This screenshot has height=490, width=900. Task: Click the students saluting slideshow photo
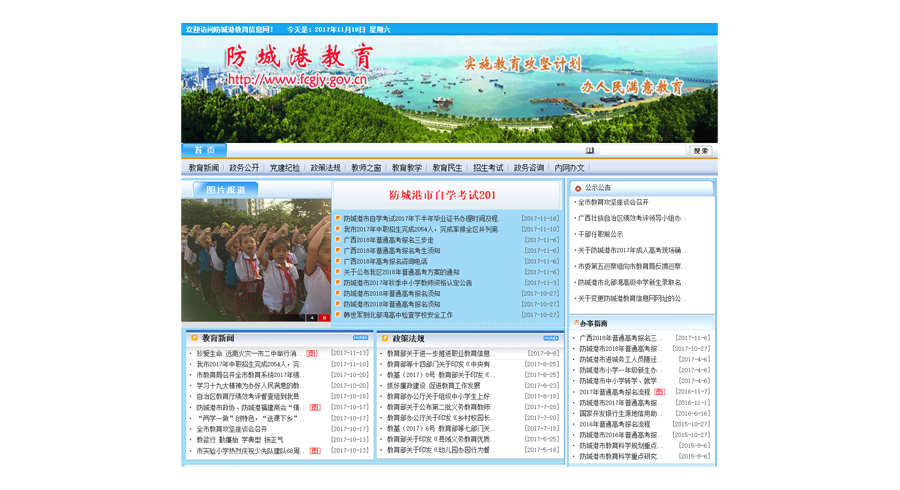coord(256,258)
